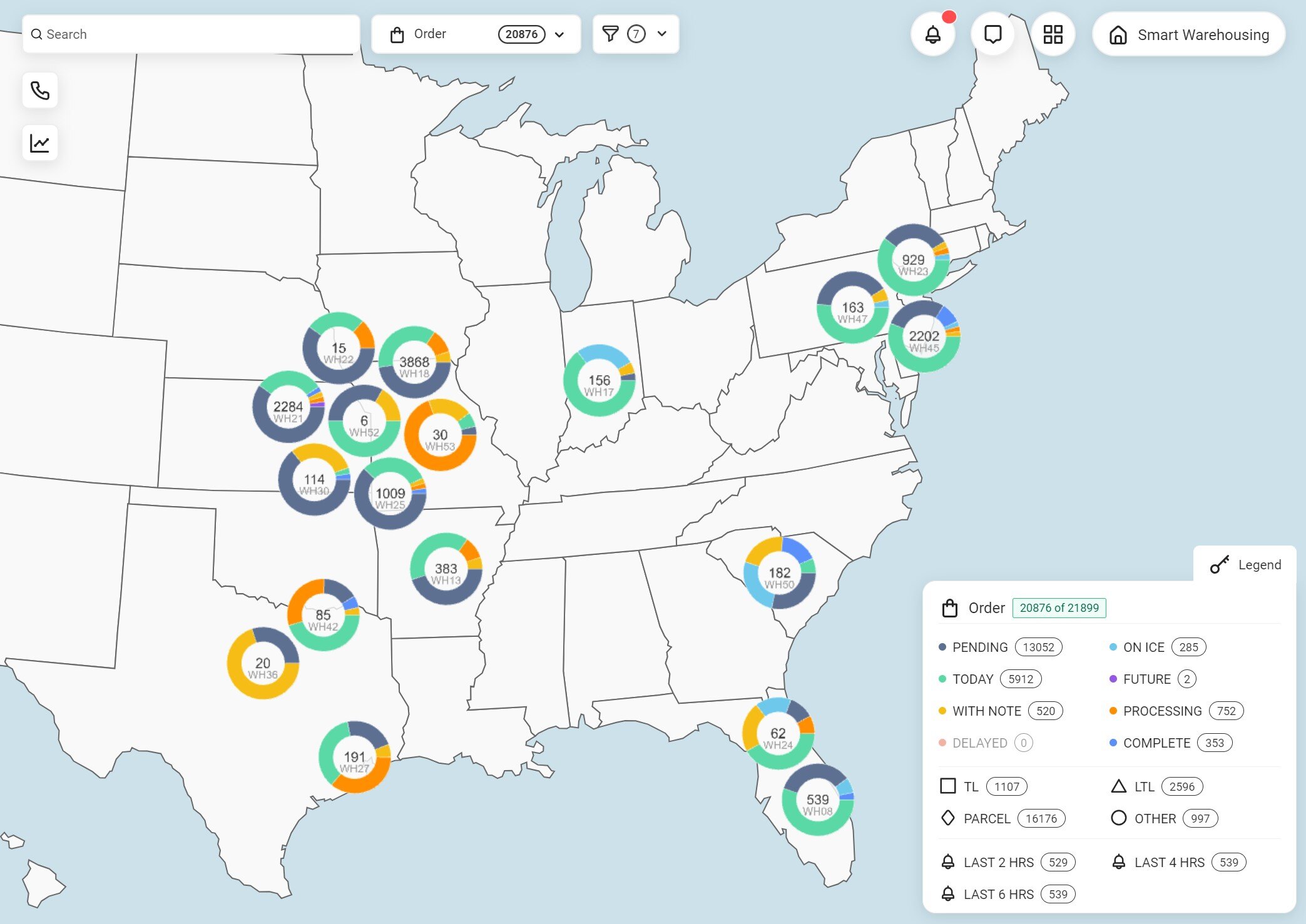This screenshot has height=924, width=1306.
Task: Open the analytics line chart icon
Action: point(40,143)
